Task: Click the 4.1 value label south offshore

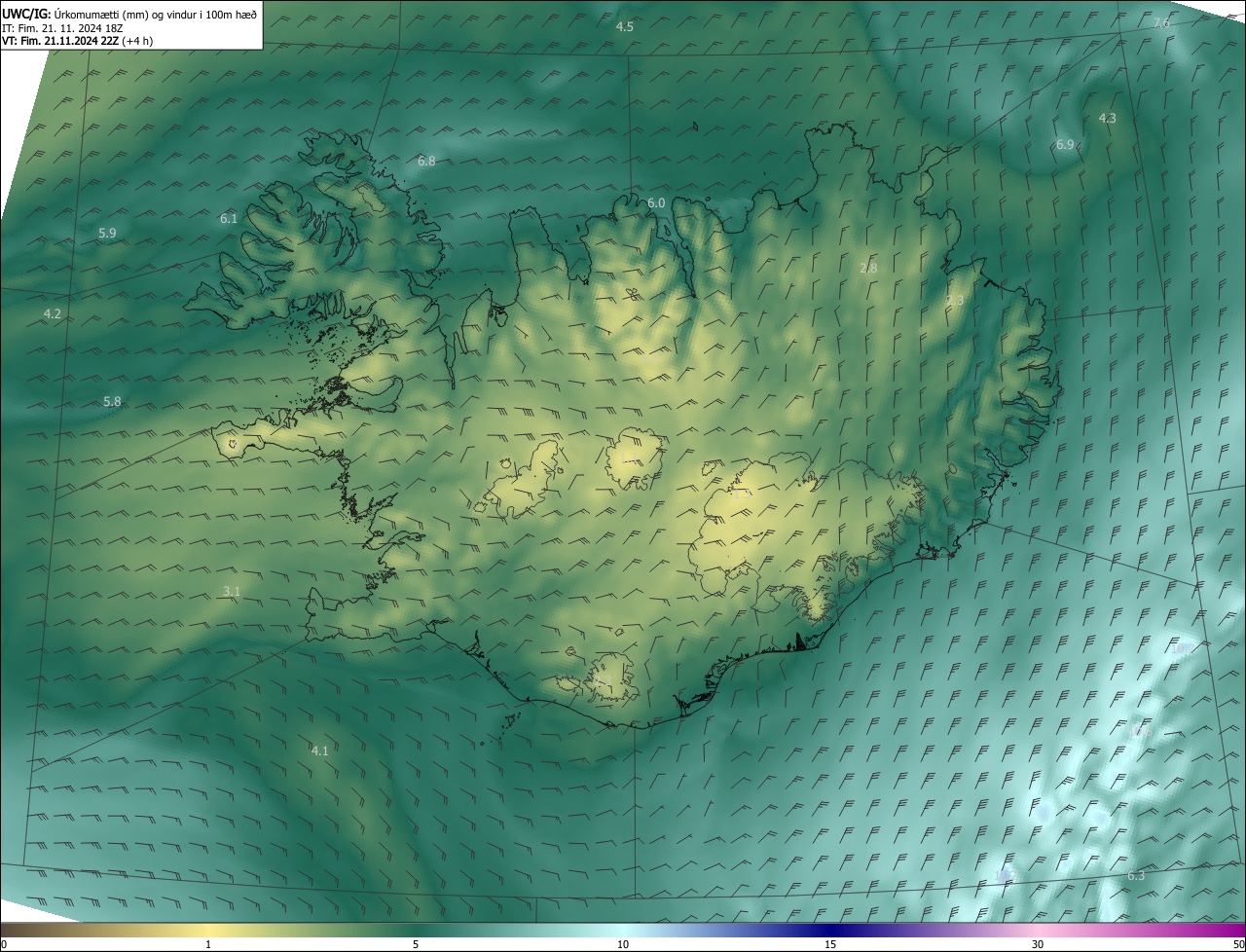Action: (x=319, y=751)
